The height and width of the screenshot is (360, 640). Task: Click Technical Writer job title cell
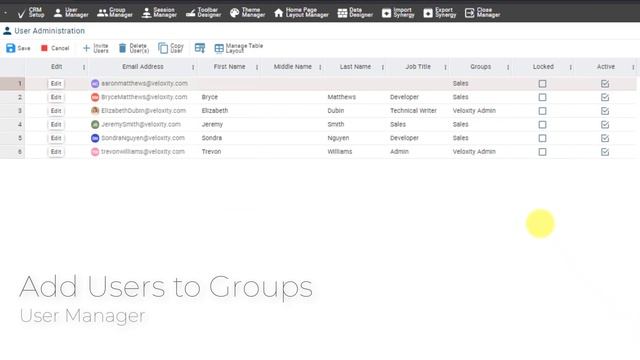tap(413, 111)
